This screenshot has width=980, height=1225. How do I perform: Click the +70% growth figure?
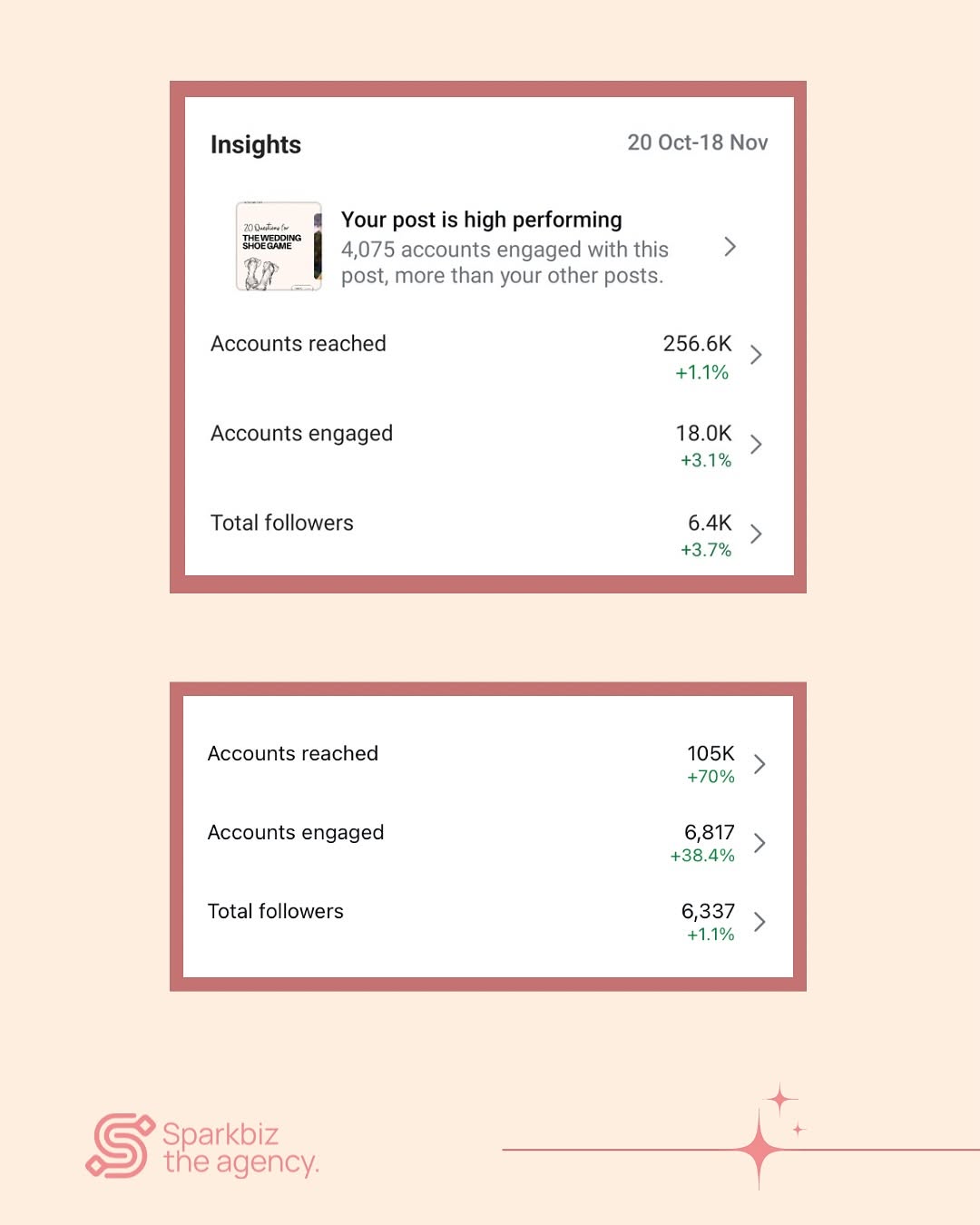(x=710, y=777)
